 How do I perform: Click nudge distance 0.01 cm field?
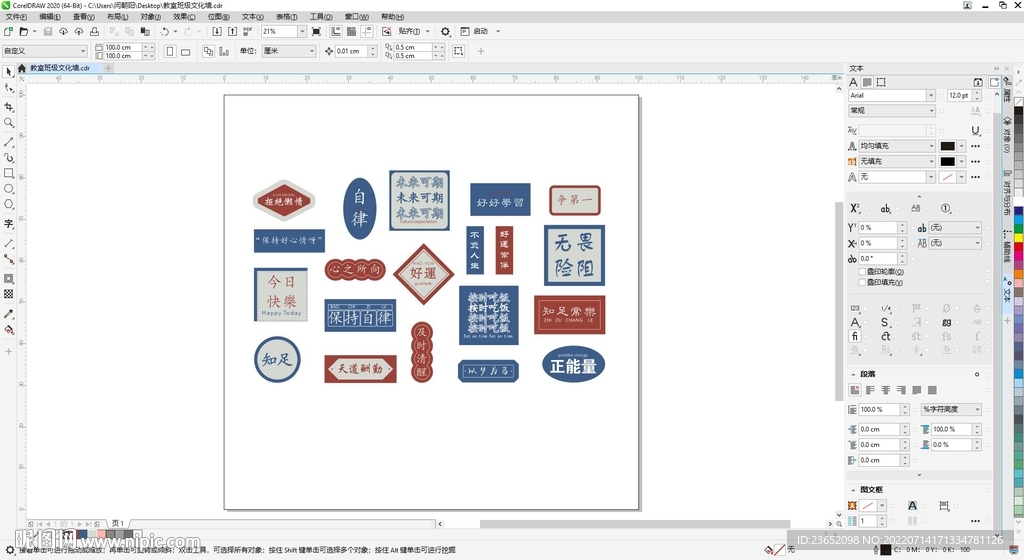pyautogui.click(x=351, y=51)
